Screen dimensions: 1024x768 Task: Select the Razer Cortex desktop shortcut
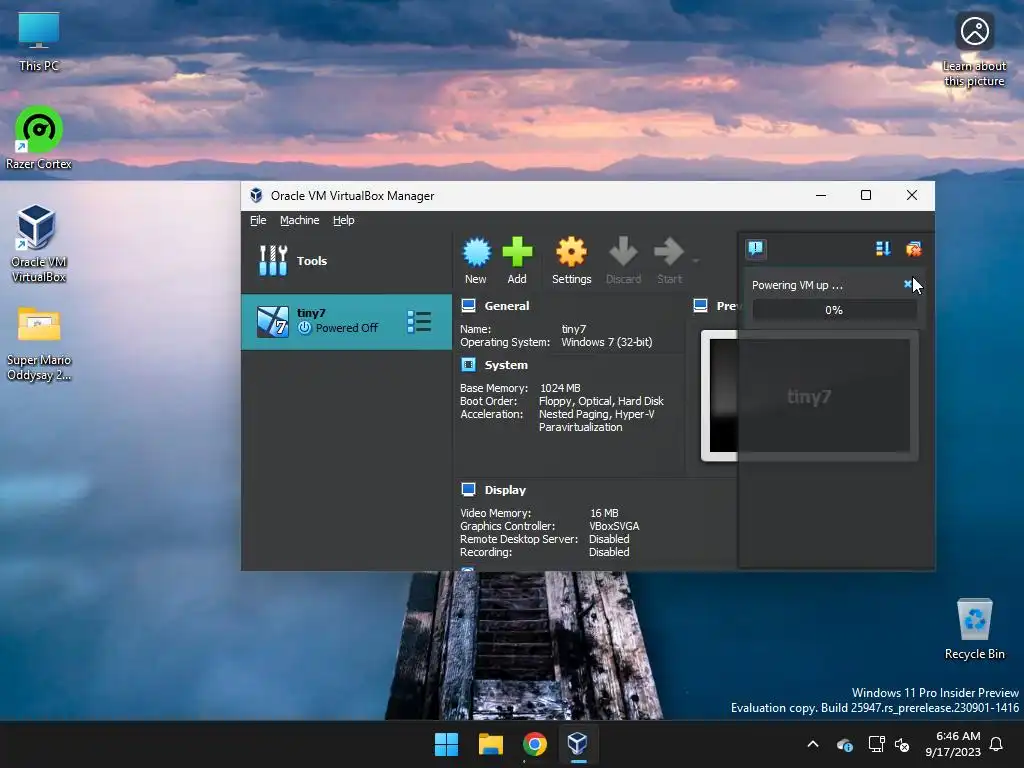[39, 138]
